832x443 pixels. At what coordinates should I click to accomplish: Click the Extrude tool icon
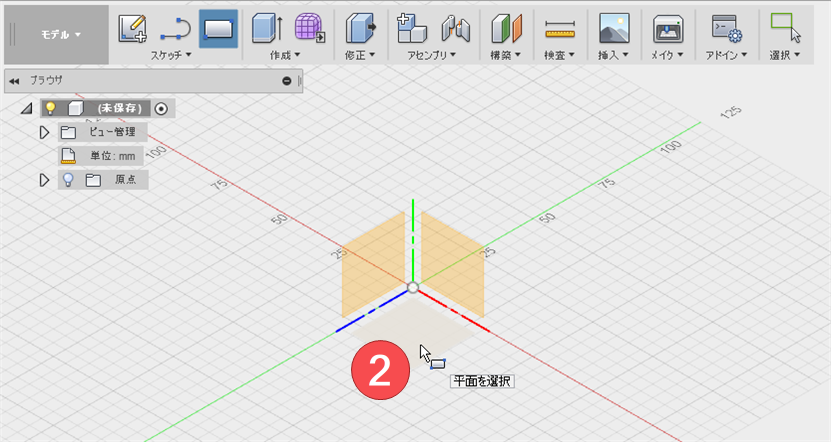click(267, 29)
